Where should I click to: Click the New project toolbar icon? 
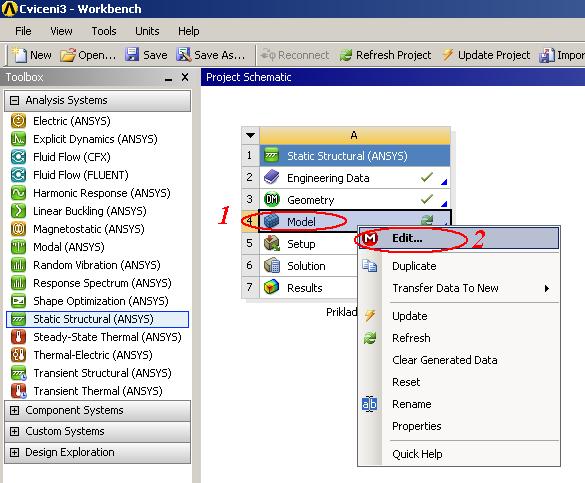[x=19, y=55]
